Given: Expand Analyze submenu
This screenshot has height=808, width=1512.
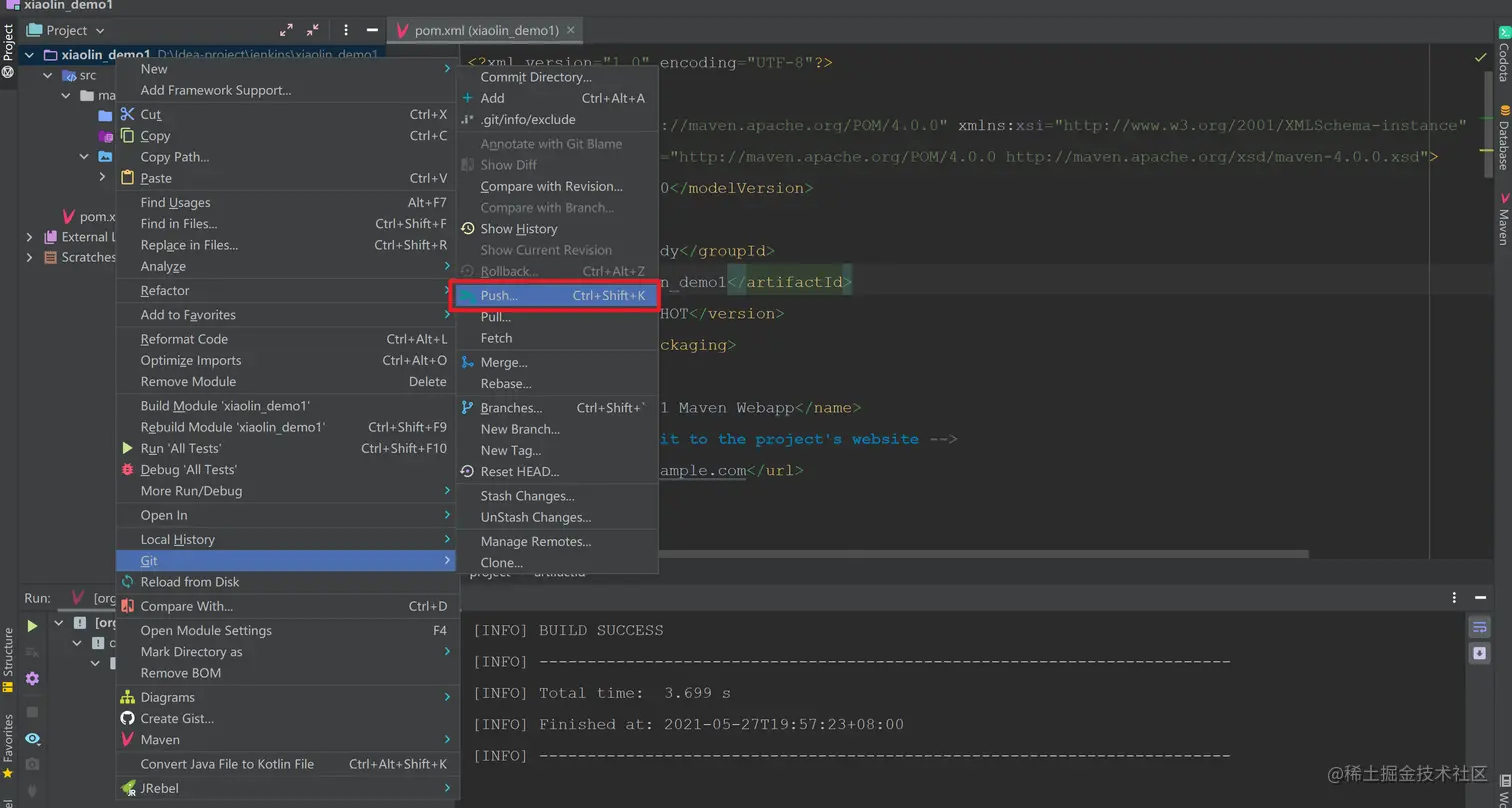Looking at the screenshot, I should click(x=447, y=266).
